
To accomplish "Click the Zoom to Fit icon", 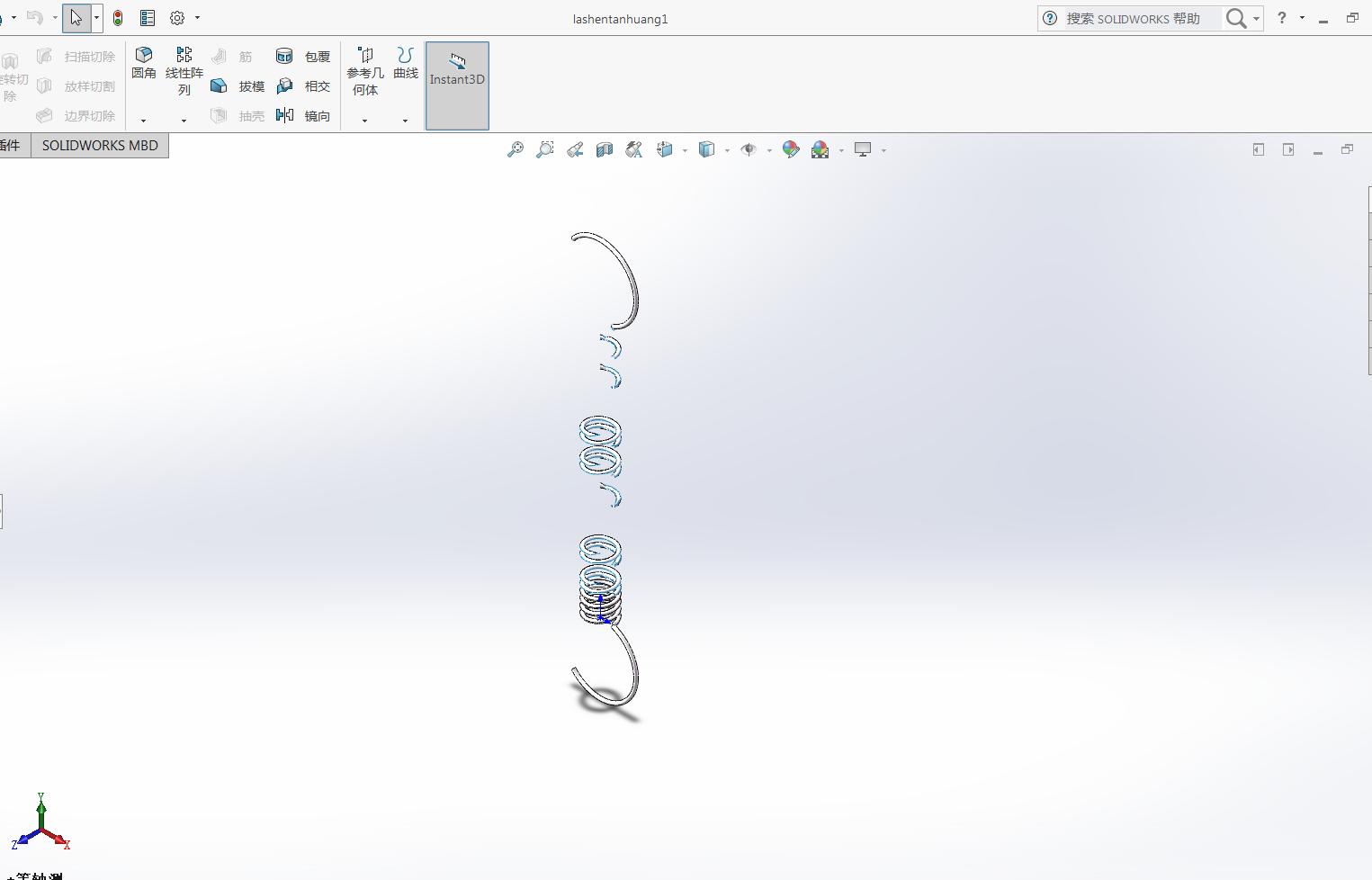I will tap(516, 150).
